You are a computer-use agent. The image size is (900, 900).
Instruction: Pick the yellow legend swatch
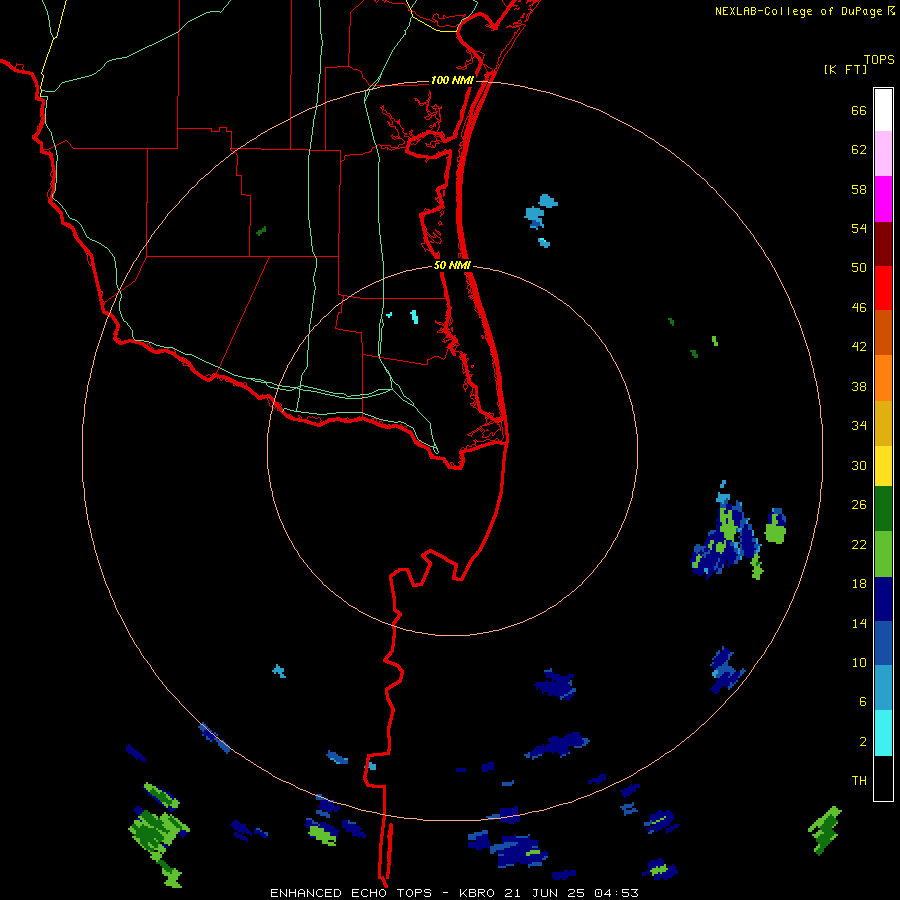click(x=883, y=466)
